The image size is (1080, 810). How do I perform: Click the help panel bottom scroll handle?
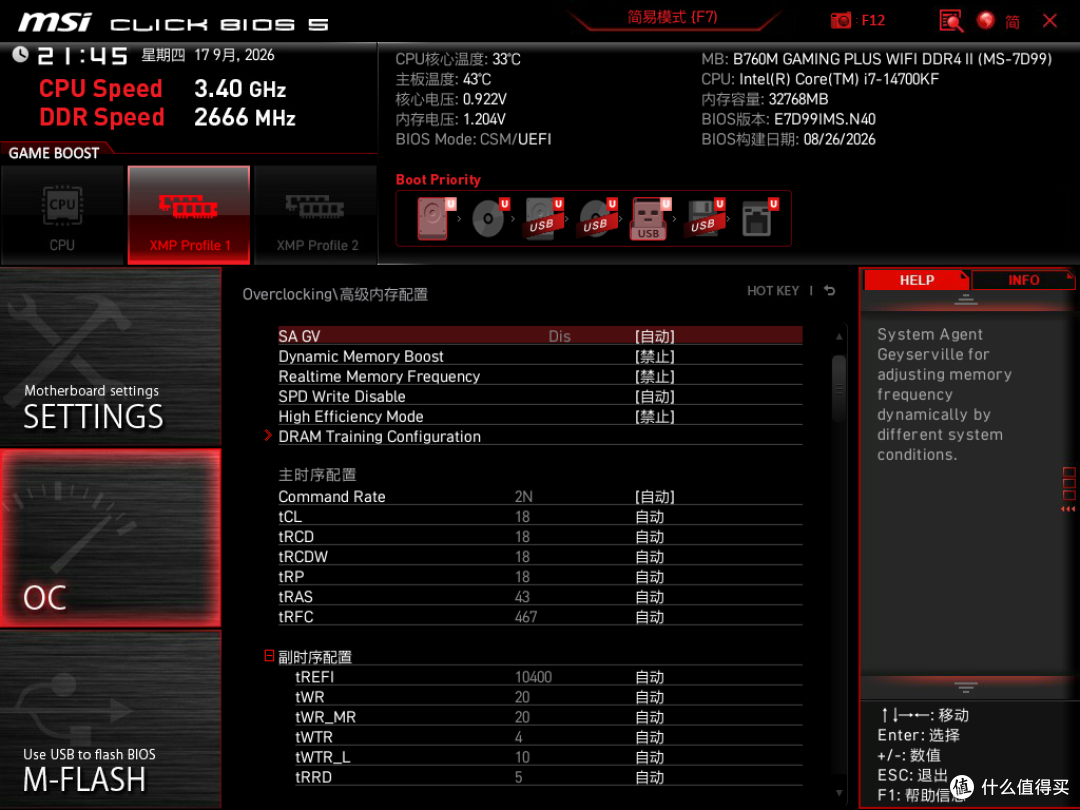(x=966, y=687)
